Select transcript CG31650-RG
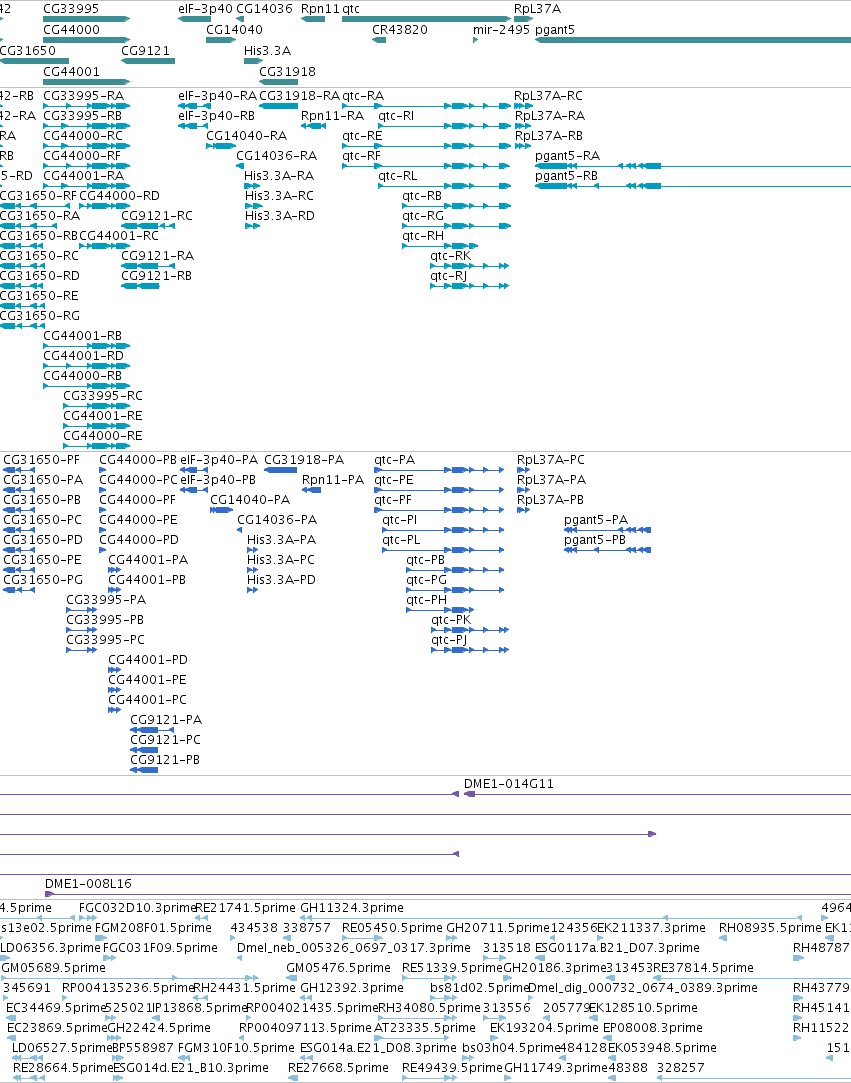This screenshot has height=1083, width=851. coord(39,316)
